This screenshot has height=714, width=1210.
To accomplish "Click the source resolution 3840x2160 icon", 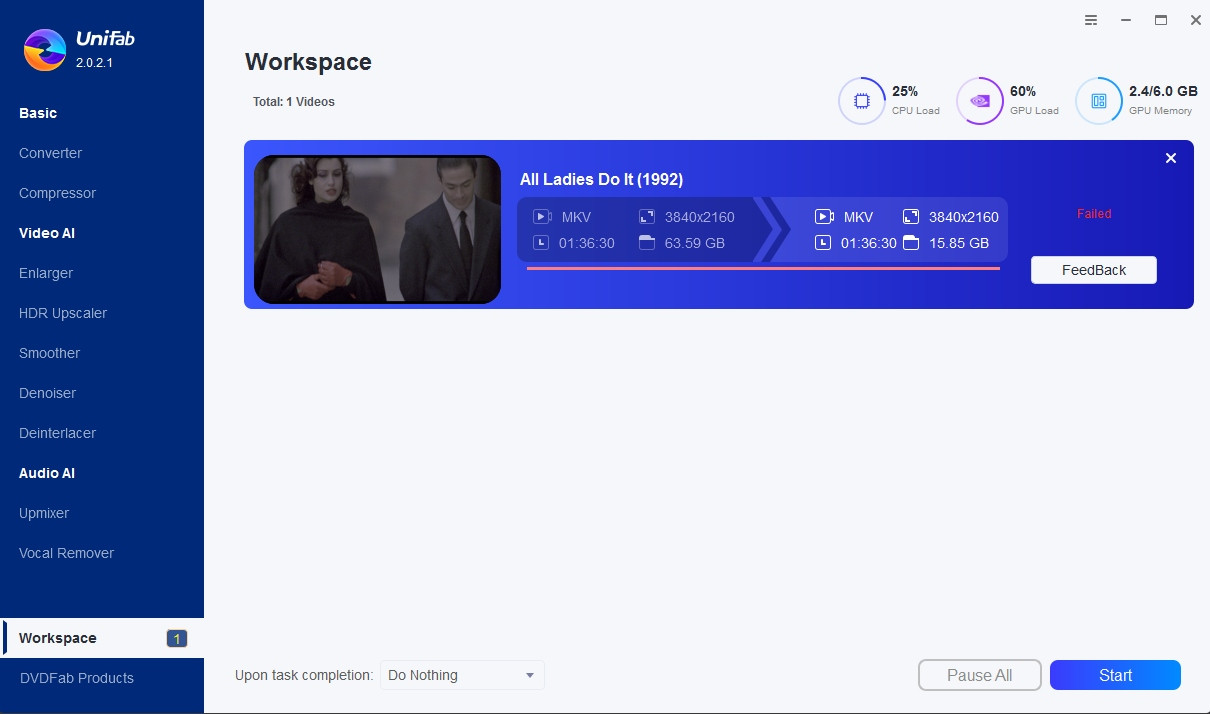I will (x=646, y=217).
